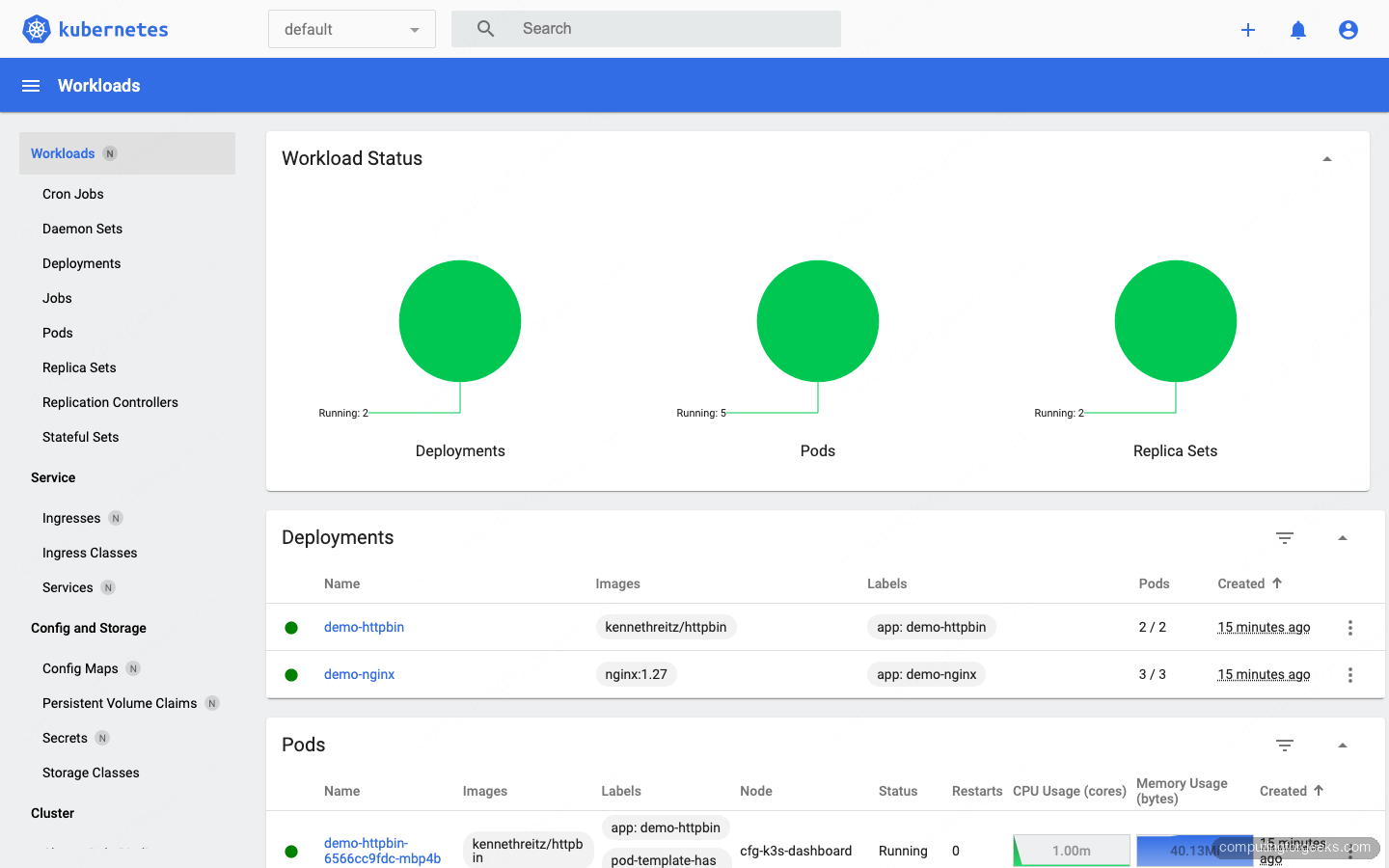Open the demo-httpbin deployment details
This screenshot has height=868, width=1389.
364,627
